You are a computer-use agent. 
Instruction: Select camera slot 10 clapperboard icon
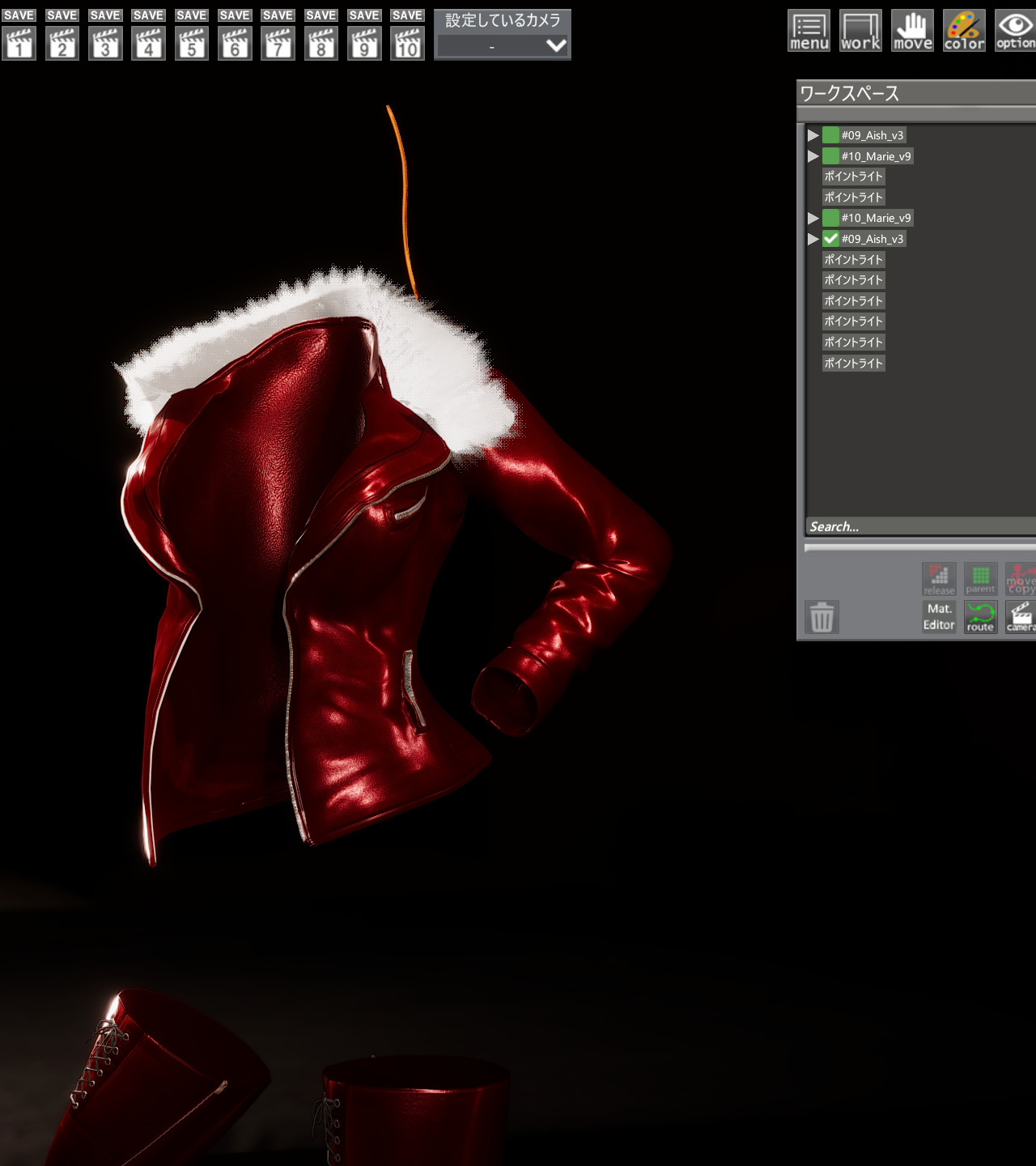point(407,44)
